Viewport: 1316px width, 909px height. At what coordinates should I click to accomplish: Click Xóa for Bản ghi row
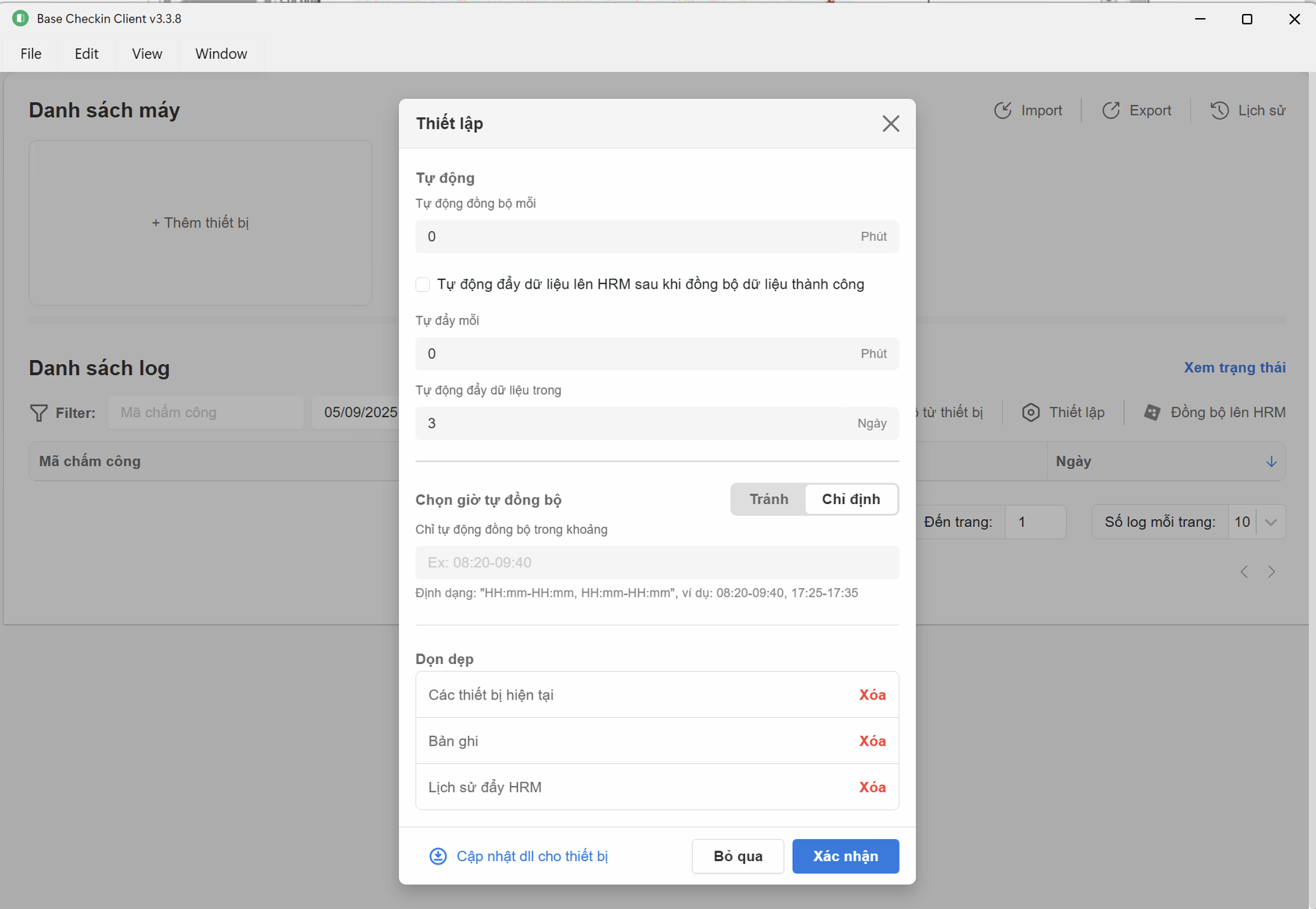pos(871,741)
